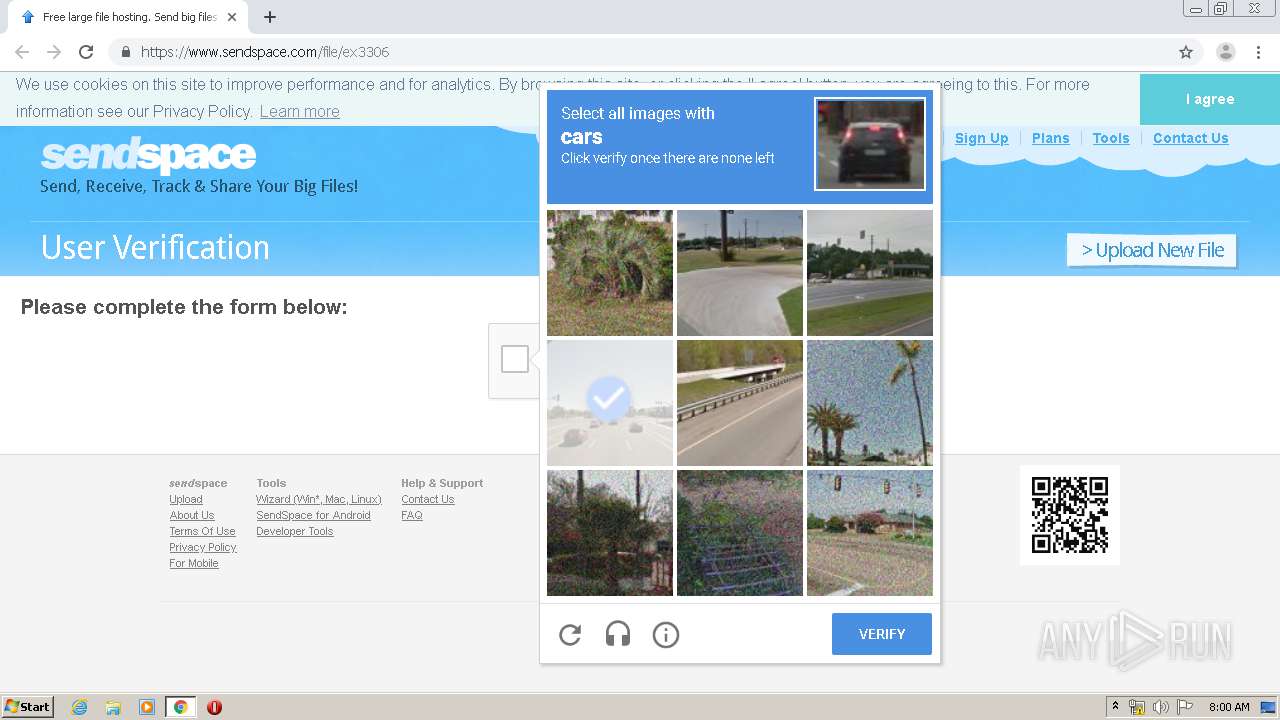The height and width of the screenshot is (720, 1280).
Task: Show hidden tray icons arrow
Action: click(1115, 707)
